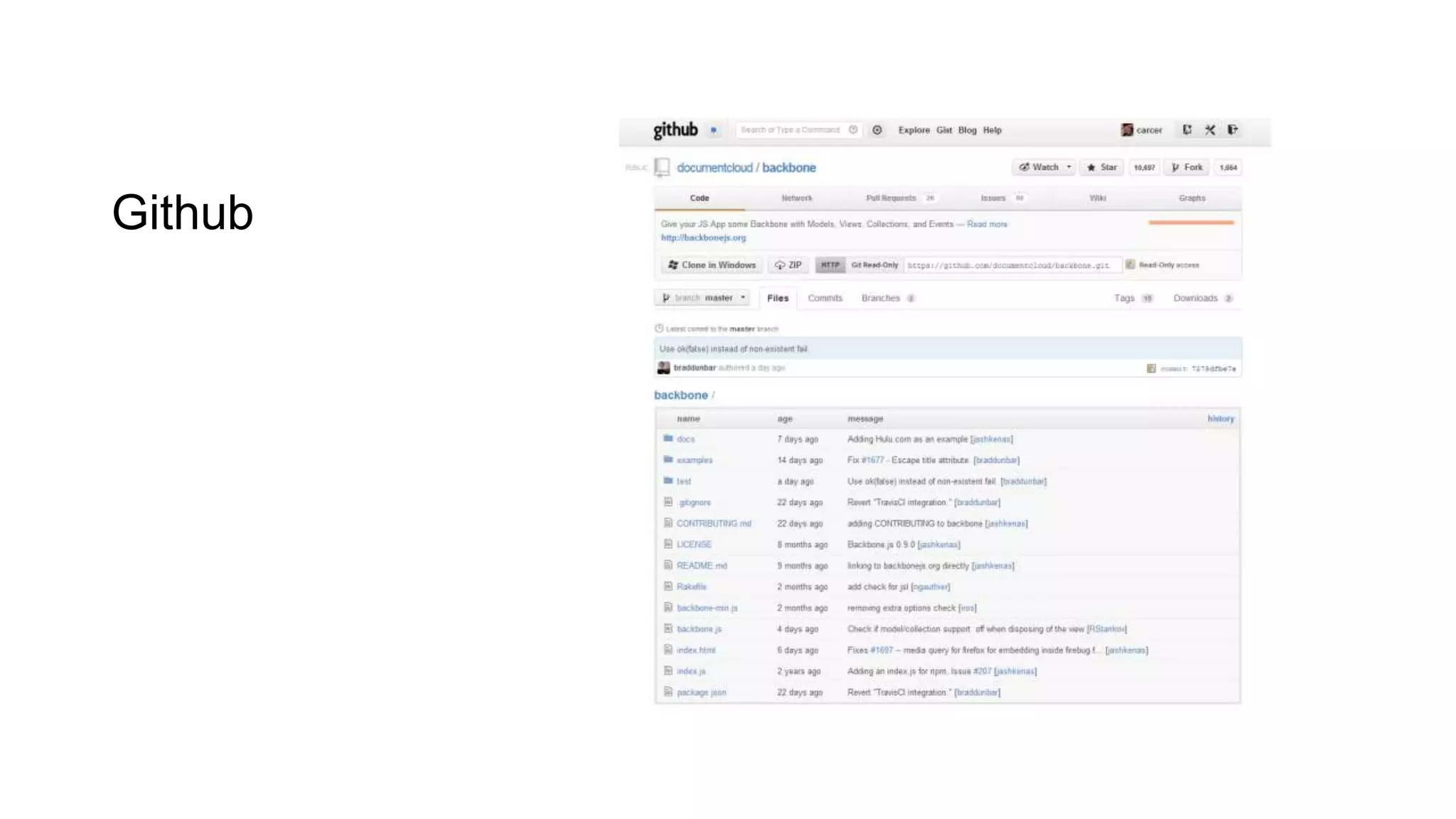Star the backbone repository
Image resolution: width=1456 pixels, height=819 pixels.
(1101, 167)
